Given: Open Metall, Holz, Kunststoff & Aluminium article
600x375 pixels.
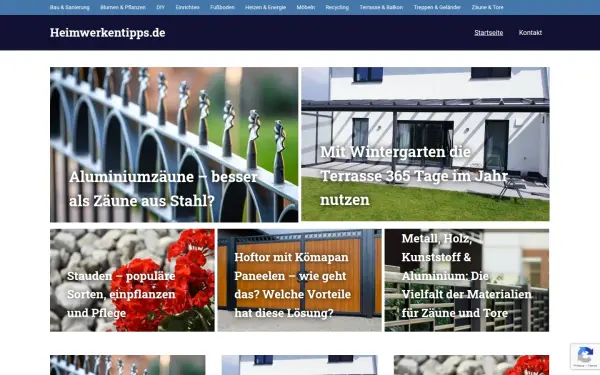Looking at the screenshot, I should [x=467, y=280].
